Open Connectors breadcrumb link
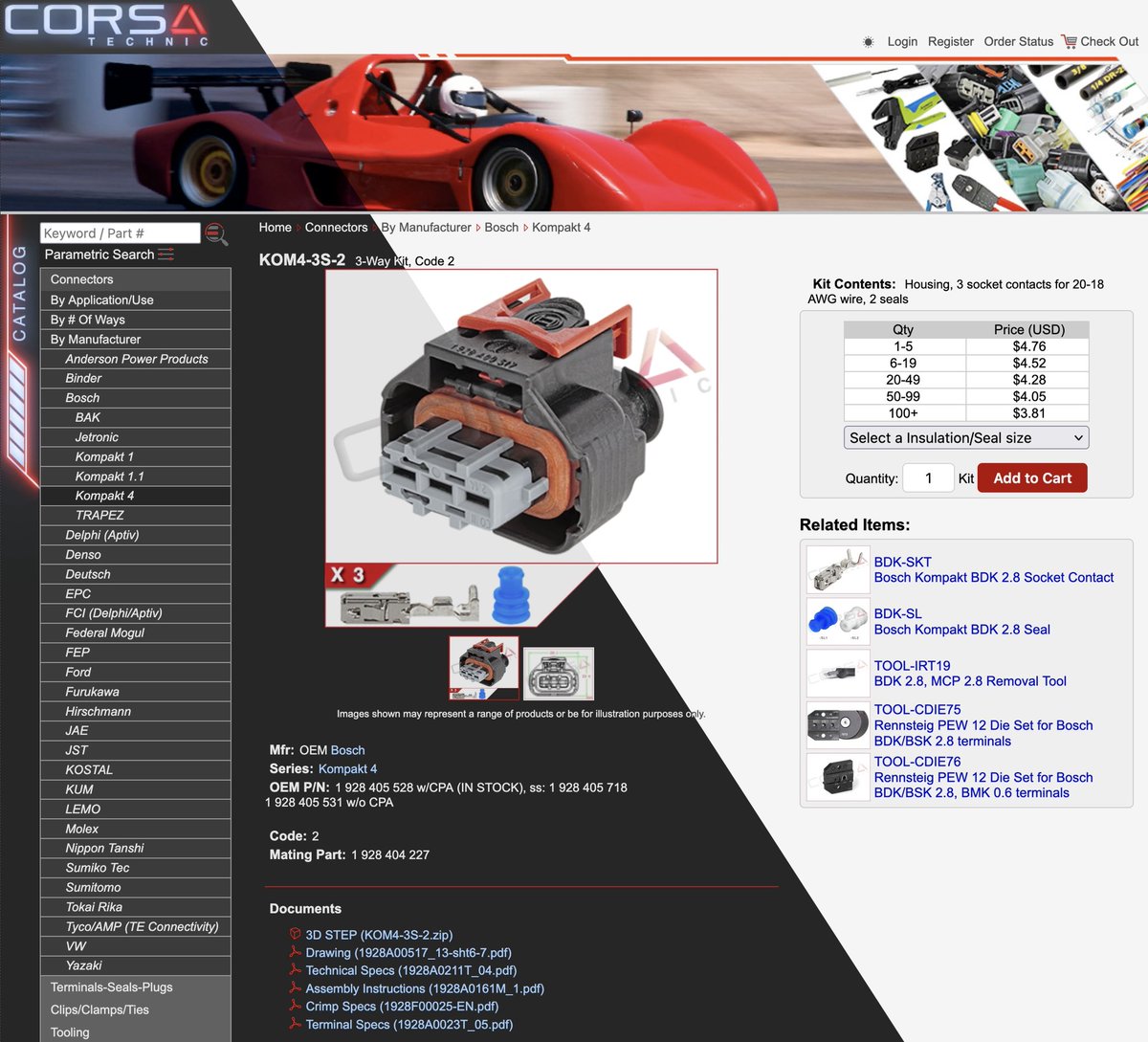 pyautogui.click(x=336, y=227)
